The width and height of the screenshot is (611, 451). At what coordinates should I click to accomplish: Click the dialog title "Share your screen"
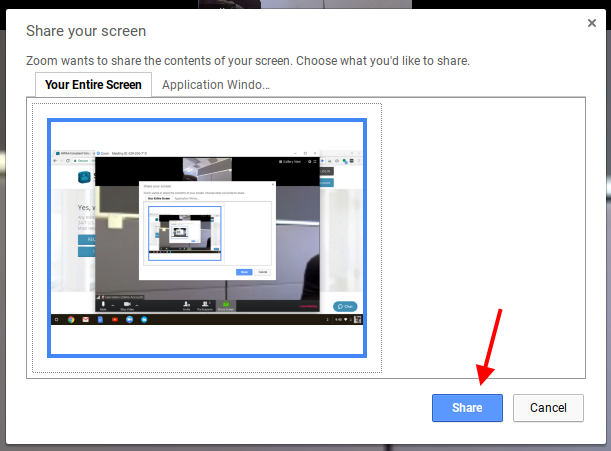click(x=85, y=31)
